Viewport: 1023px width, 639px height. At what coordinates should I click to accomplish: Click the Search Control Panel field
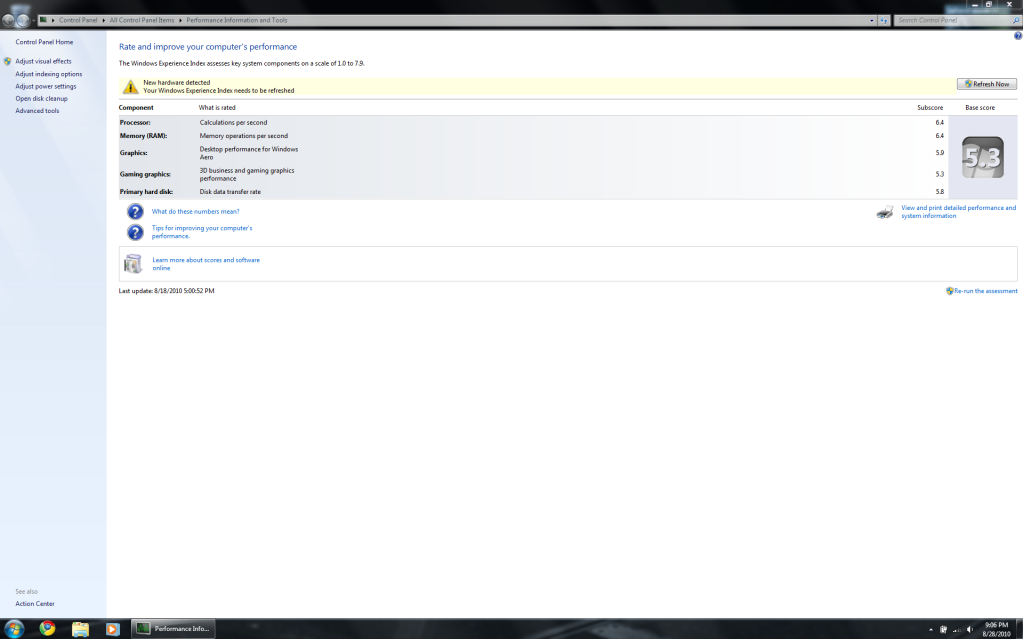953,20
